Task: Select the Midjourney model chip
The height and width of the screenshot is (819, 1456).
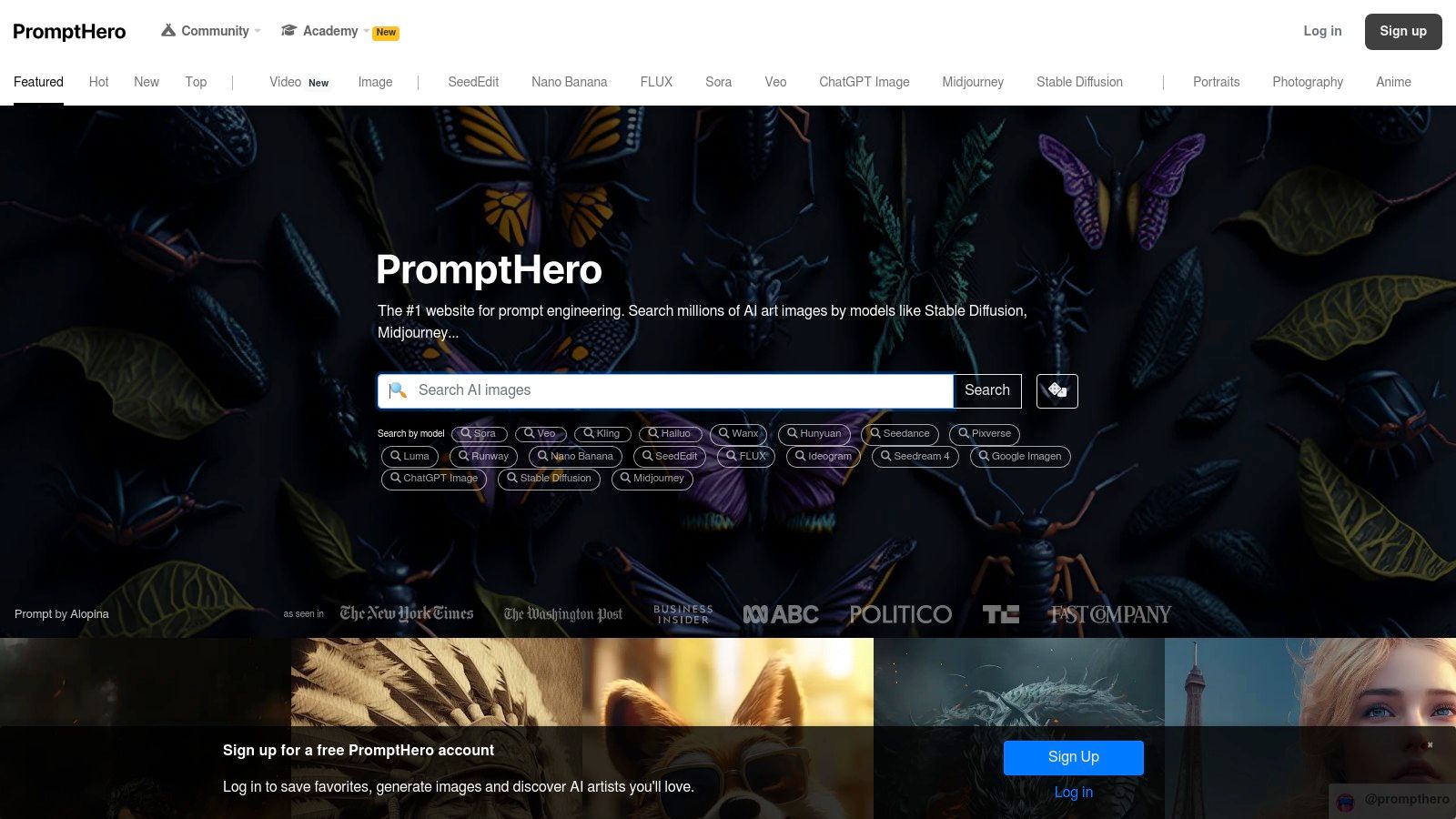Action: pos(652,479)
